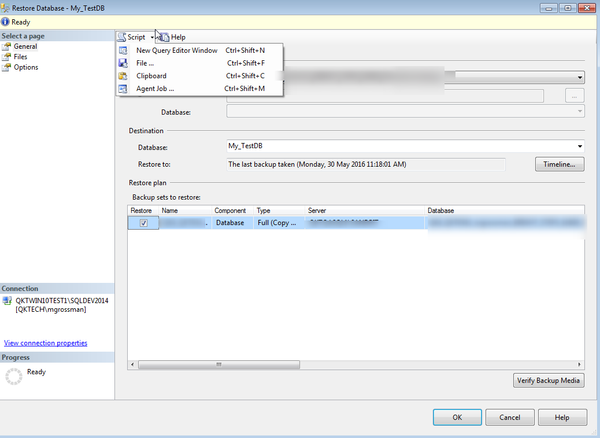Click the Help toolbar button

point(173,37)
